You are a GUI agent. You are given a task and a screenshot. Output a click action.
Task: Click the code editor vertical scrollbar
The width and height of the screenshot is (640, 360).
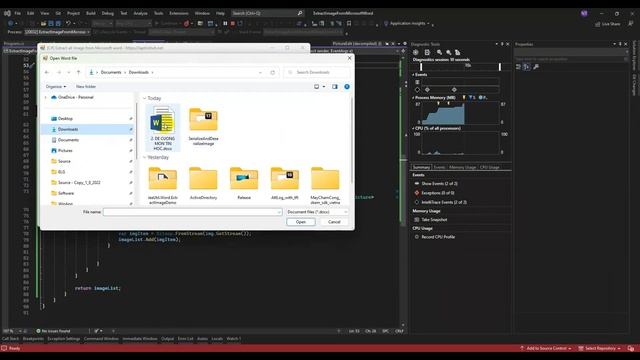[x=403, y=192]
